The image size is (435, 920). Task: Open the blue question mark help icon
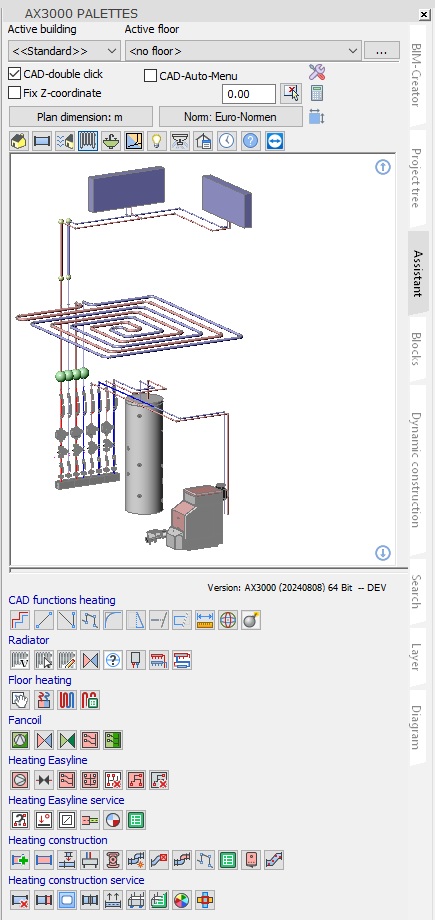(251, 141)
